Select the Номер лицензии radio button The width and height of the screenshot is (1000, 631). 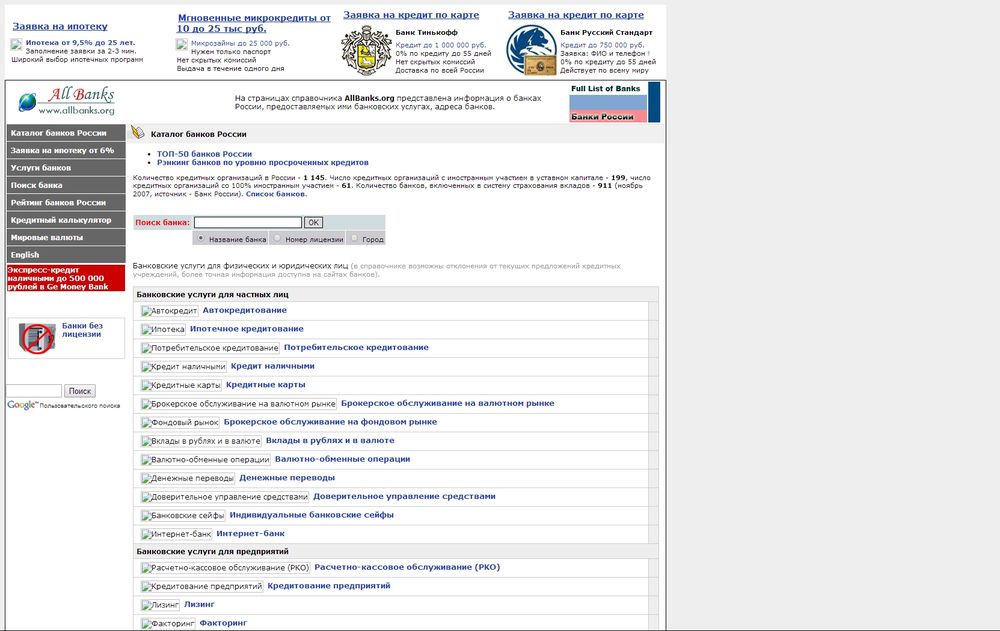277,238
